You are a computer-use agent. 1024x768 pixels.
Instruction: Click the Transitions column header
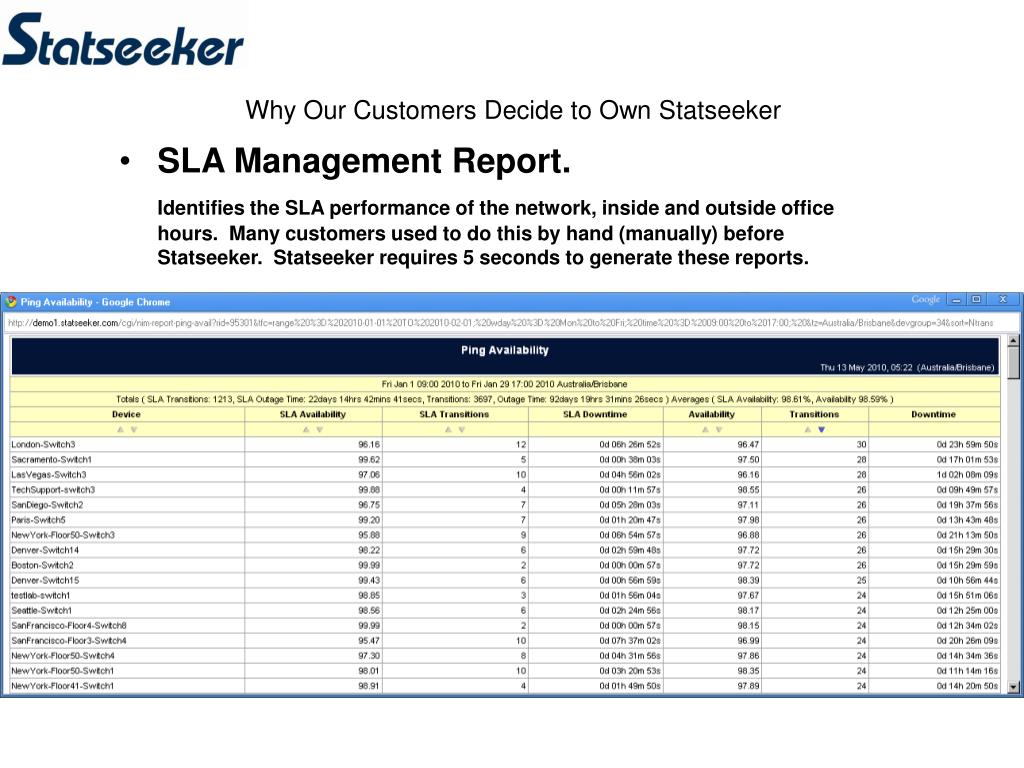click(x=814, y=414)
